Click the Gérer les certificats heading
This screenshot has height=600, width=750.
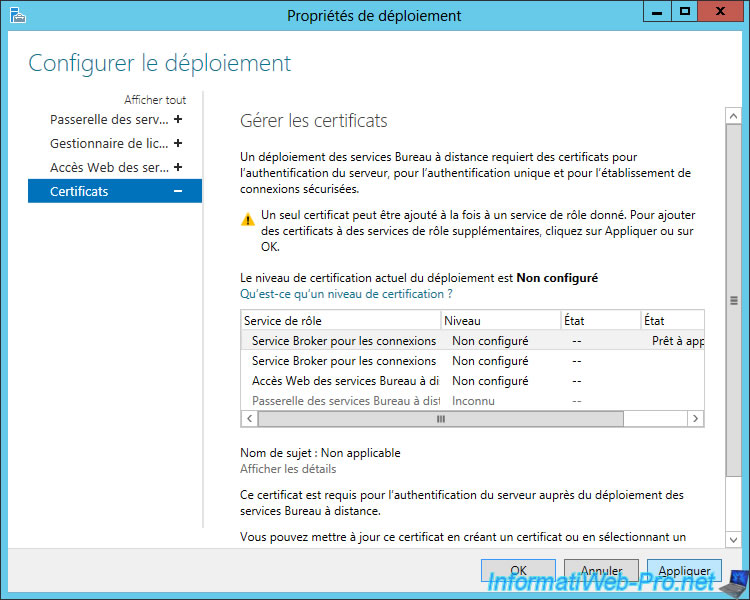click(x=314, y=121)
